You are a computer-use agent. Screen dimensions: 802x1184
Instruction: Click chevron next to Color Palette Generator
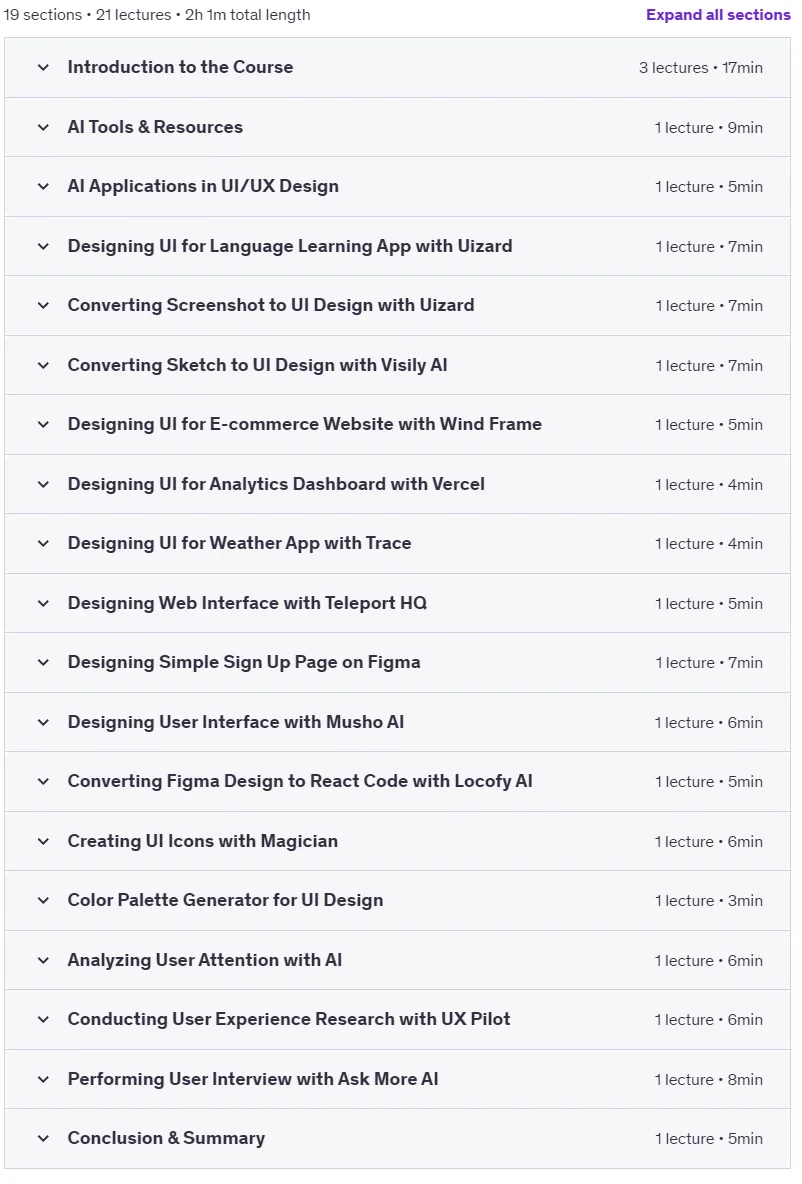pos(43,900)
